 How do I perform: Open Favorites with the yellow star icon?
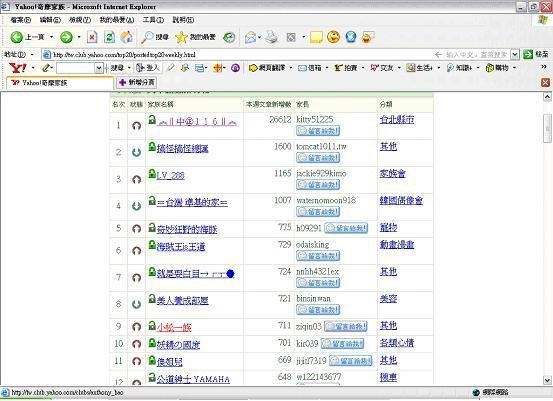tap(181, 37)
